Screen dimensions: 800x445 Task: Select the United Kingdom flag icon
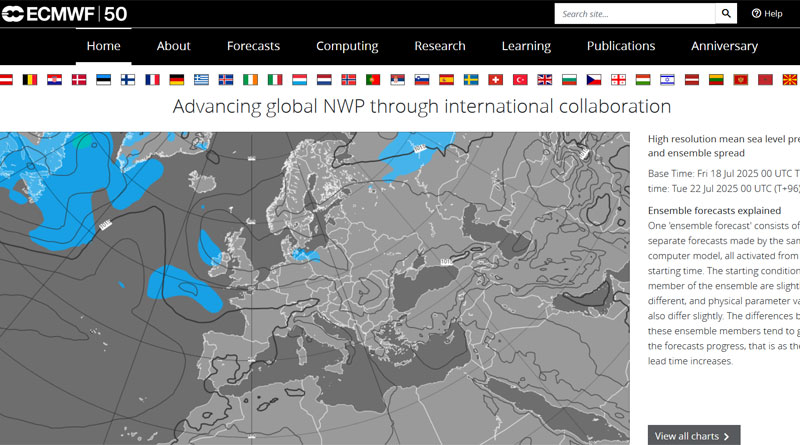[x=544, y=80]
